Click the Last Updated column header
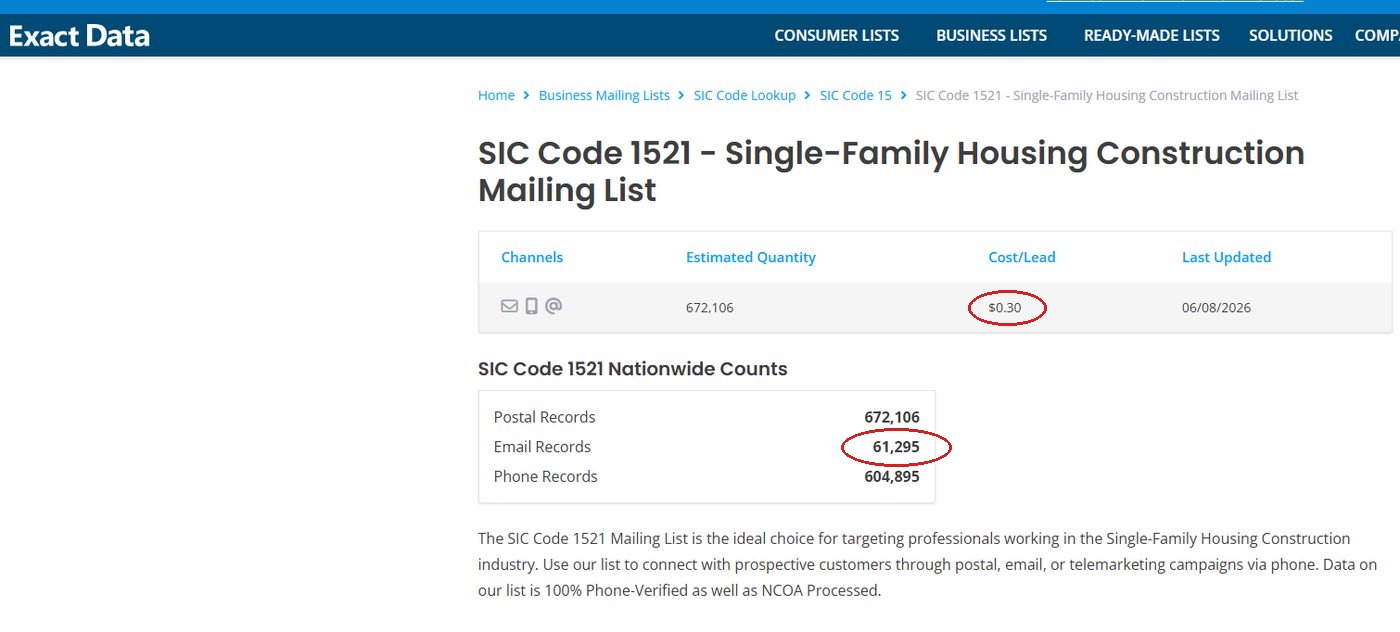1400x632 pixels. pos(1226,257)
